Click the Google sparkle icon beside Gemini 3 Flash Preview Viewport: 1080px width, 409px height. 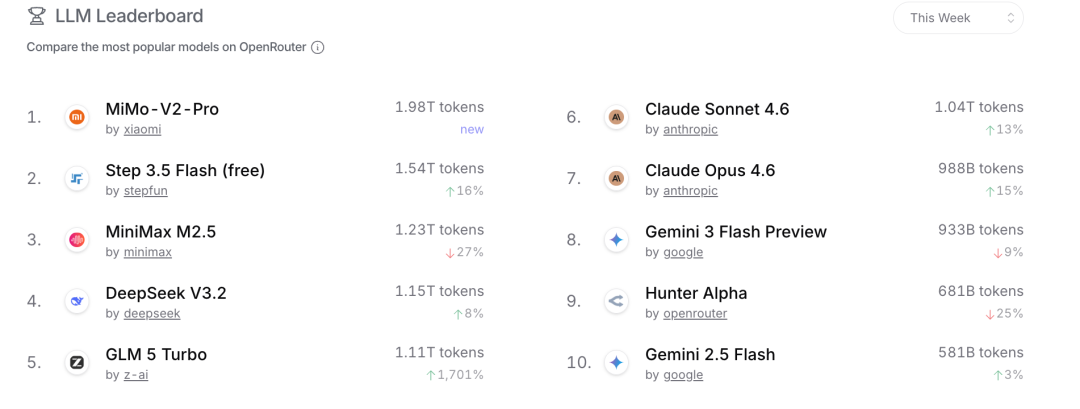pyautogui.click(x=616, y=240)
